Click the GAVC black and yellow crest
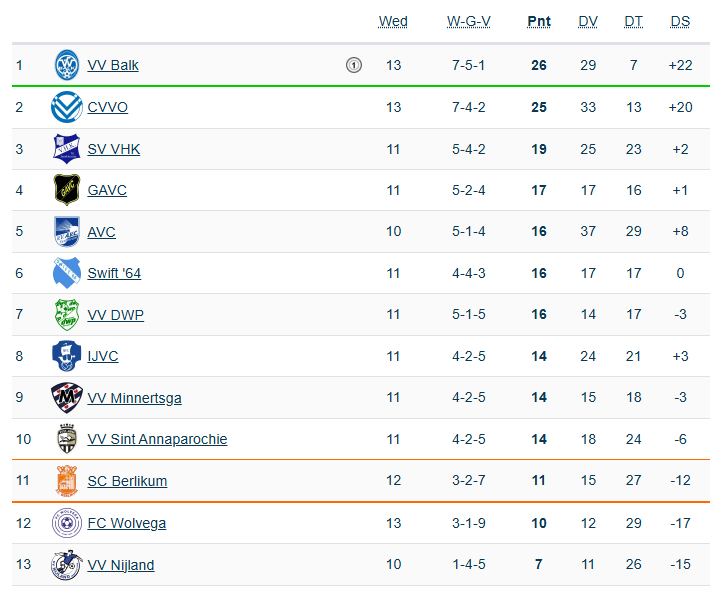Screen dimensions: 710x589 click(x=67, y=190)
